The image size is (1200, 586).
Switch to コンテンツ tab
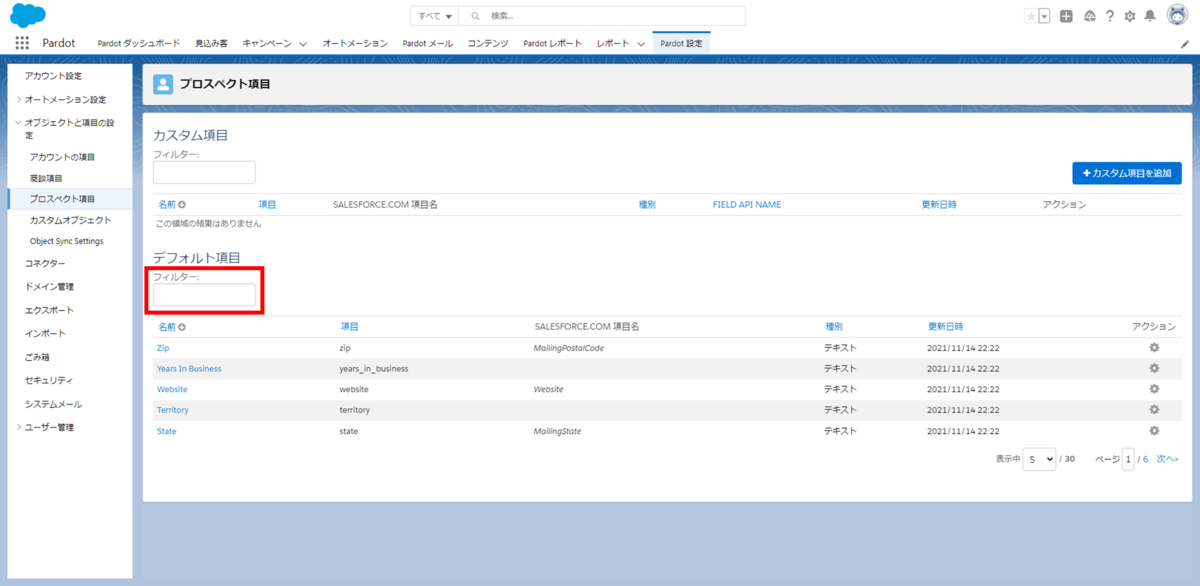pyautogui.click(x=488, y=44)
